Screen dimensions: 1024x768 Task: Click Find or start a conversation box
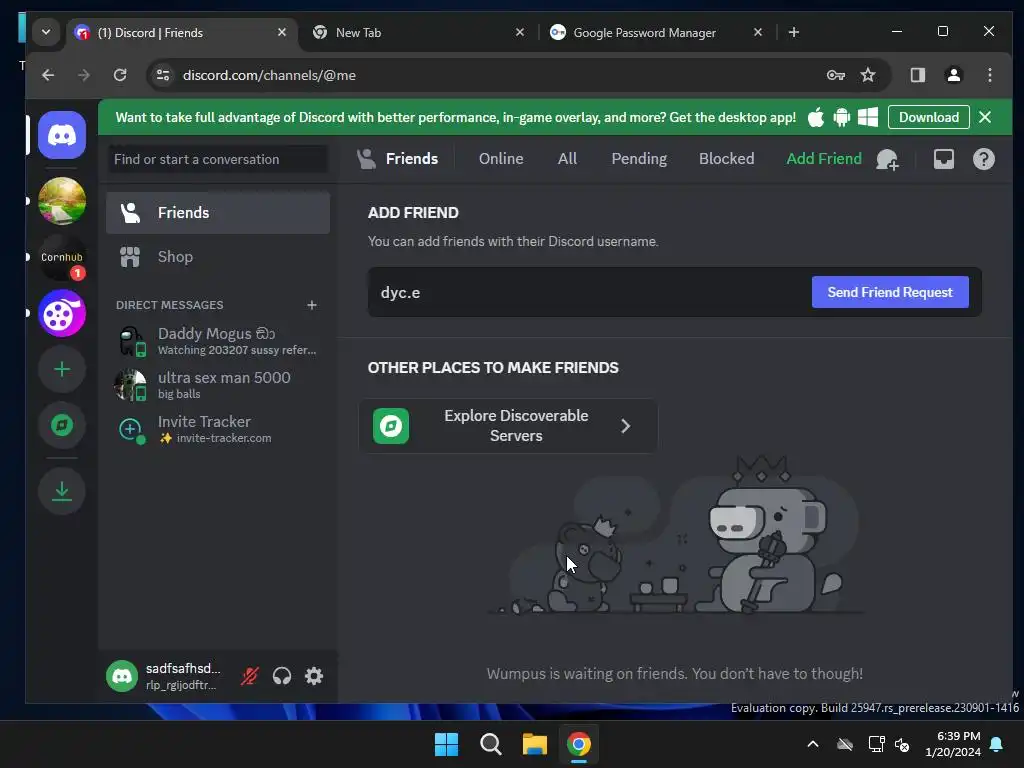pyautogui.click(x=218, y=159)
